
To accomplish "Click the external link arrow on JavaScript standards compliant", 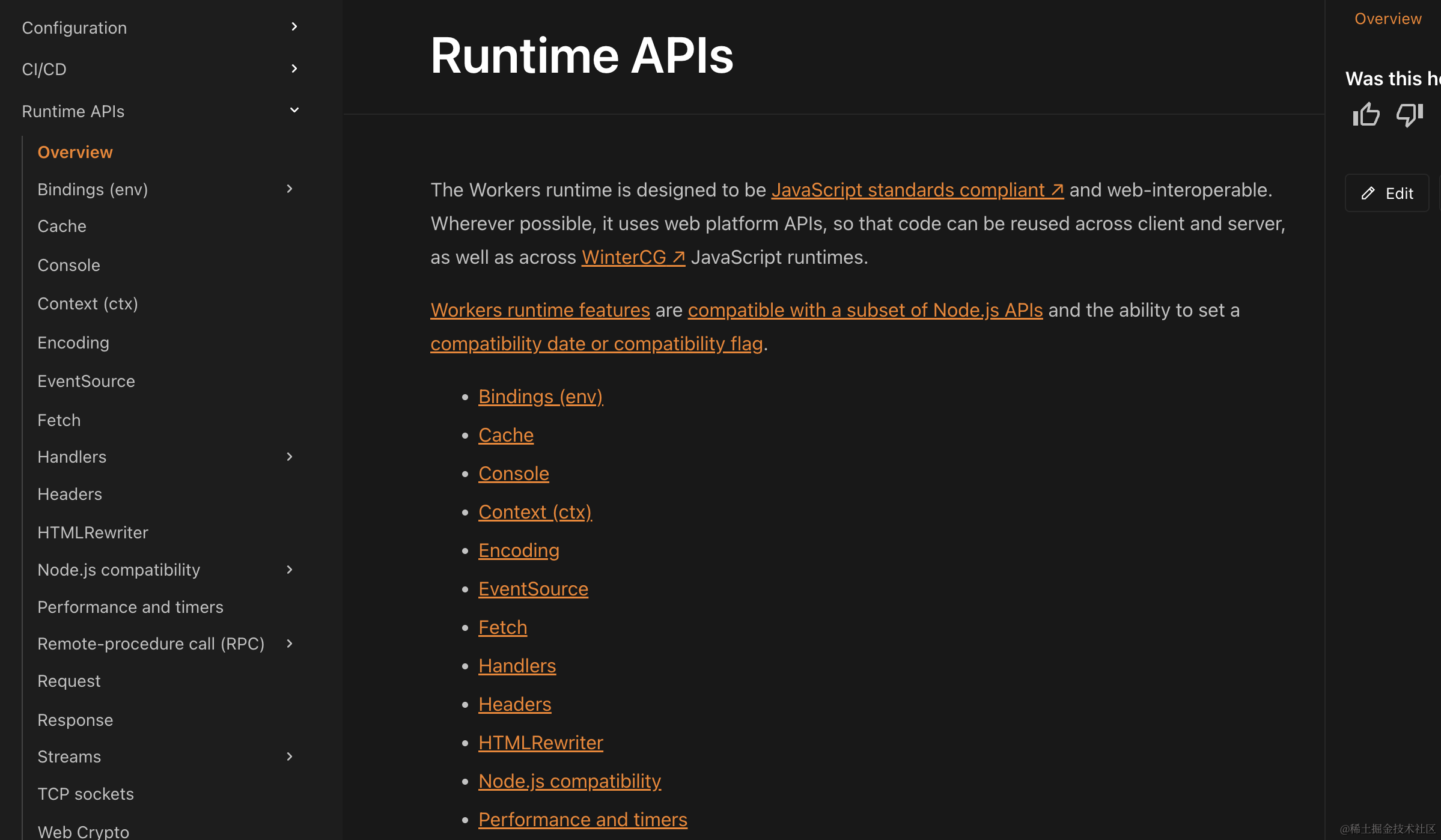I will 1057,189.
